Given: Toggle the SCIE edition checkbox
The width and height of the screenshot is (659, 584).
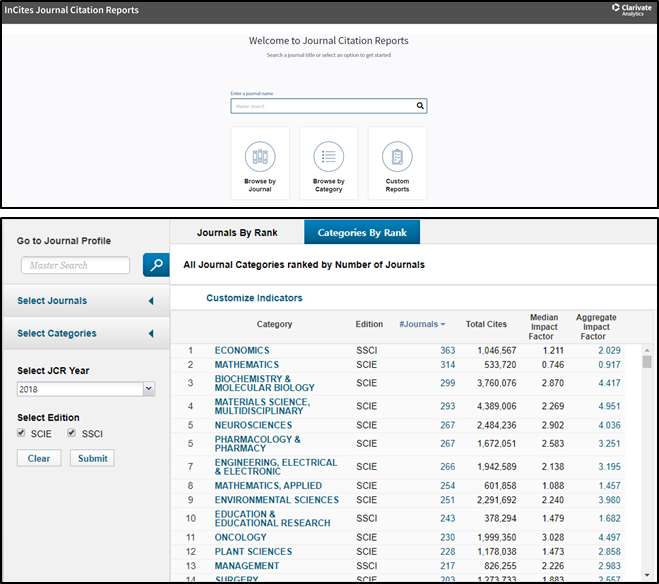Looking at the screenshot, I should tap(21, 433).
